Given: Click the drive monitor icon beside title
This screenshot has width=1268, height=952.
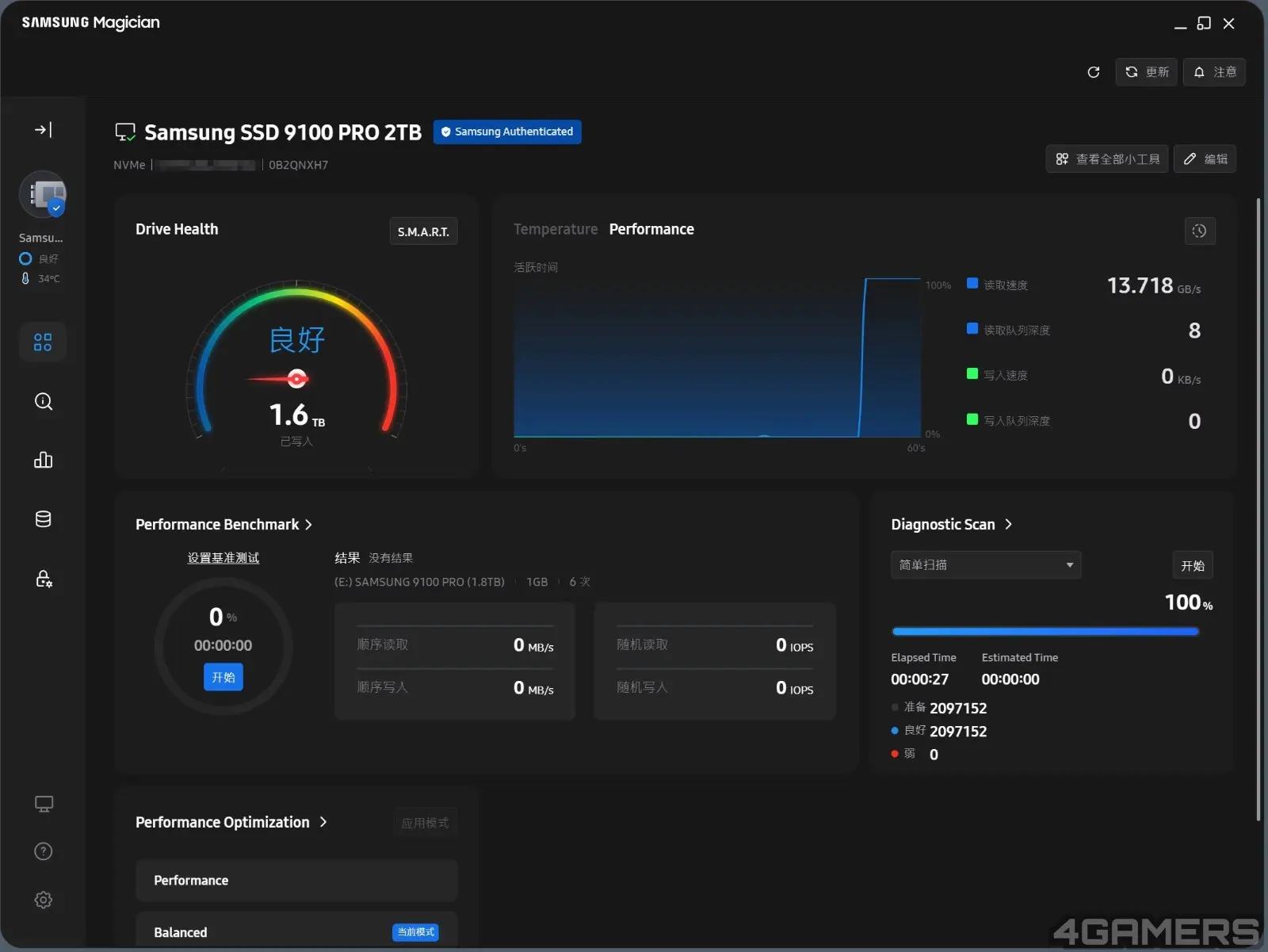Looking at the screenshot, I should click(x=125, y=132).
